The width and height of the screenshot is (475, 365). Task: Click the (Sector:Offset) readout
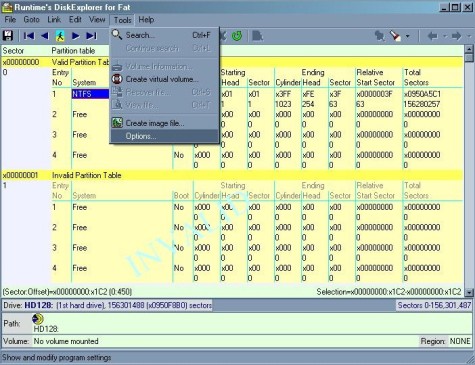(67, 292)
